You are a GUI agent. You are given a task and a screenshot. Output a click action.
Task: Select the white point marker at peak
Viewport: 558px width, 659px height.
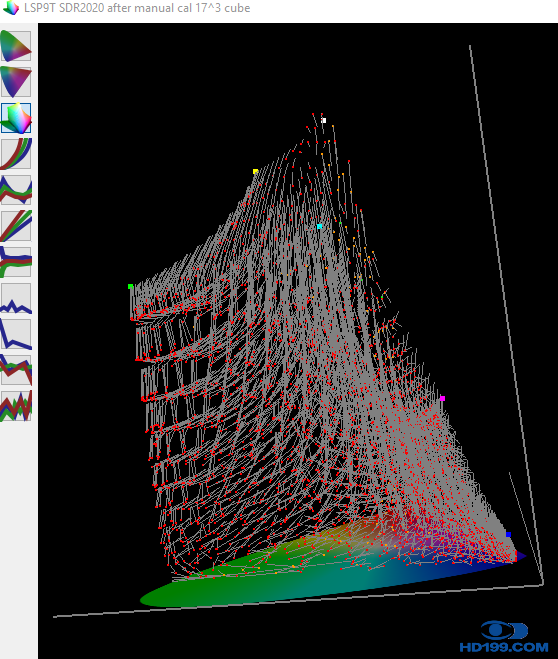coord(324,120)
